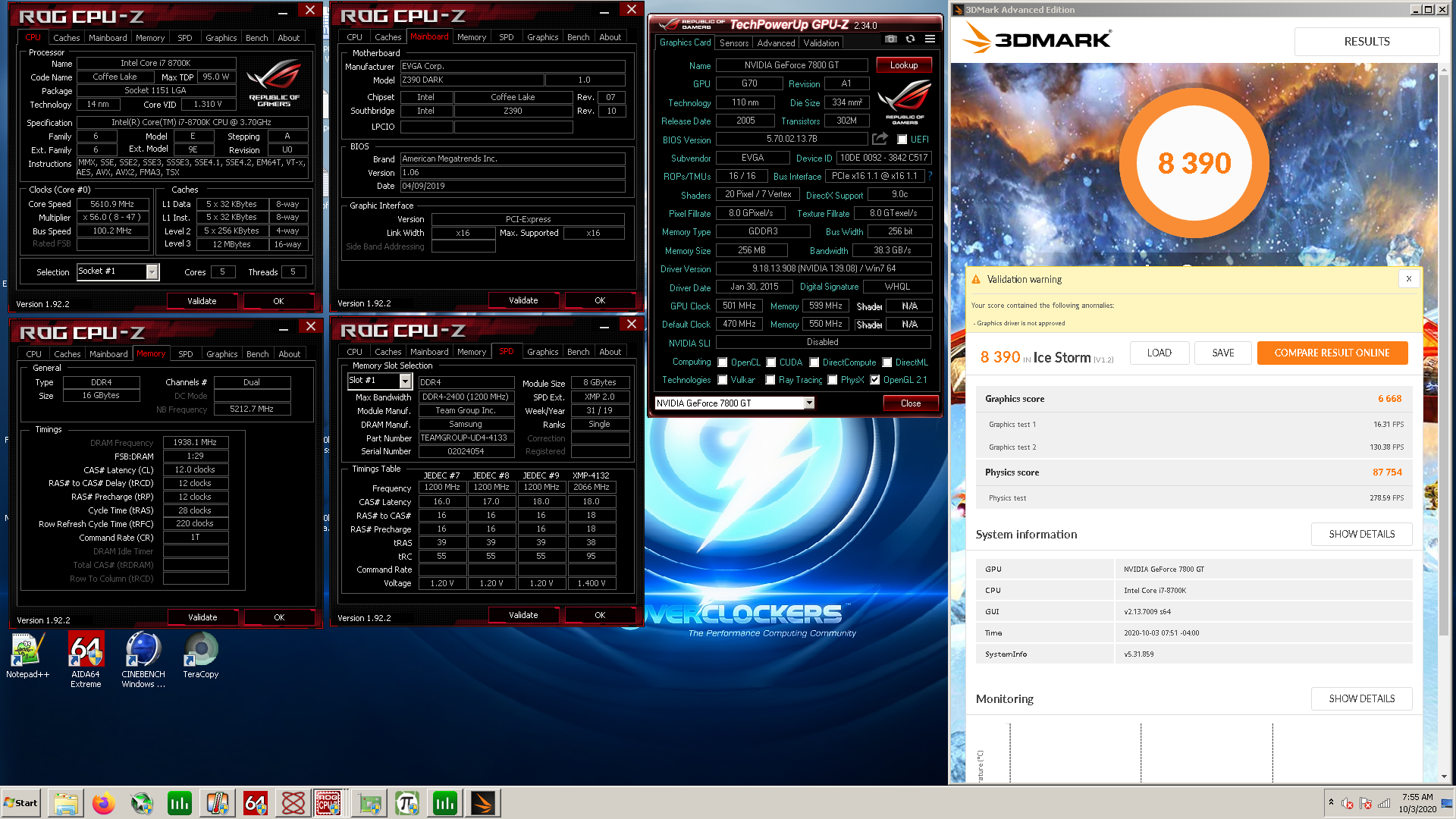
Task: Click the SAVE button in 3DMark
Action: point(1223,353)
